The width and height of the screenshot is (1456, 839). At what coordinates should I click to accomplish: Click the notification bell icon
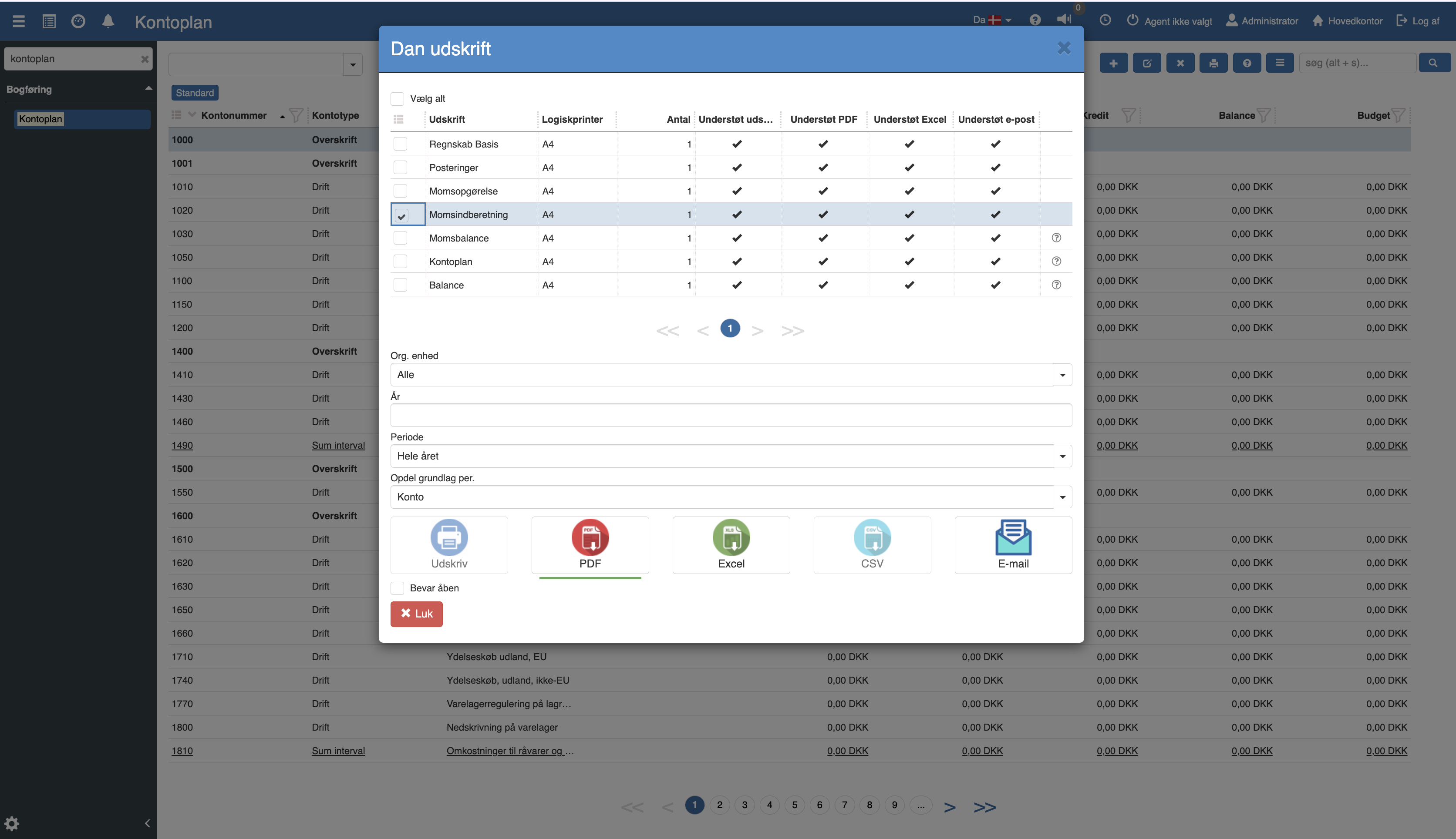108,21
